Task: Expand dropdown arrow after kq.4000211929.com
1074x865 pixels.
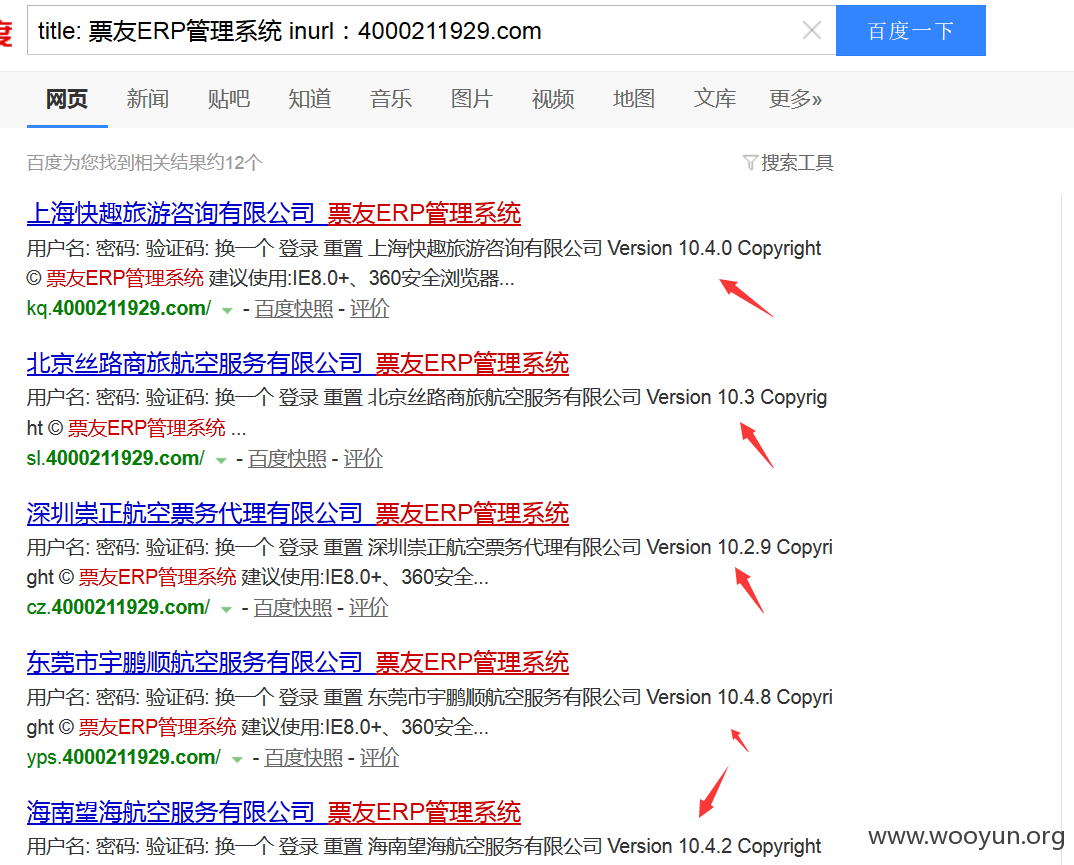Action: [x=227, y=310]
